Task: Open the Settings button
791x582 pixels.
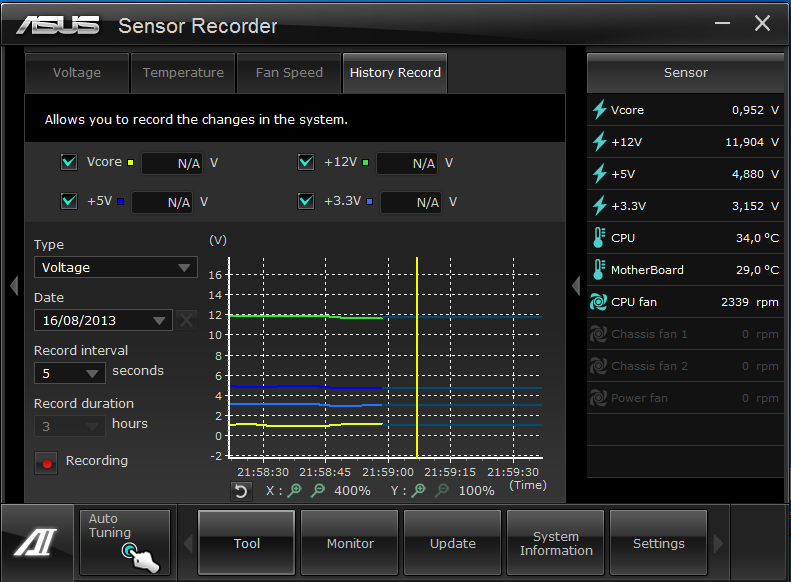Action: point(658,543)
